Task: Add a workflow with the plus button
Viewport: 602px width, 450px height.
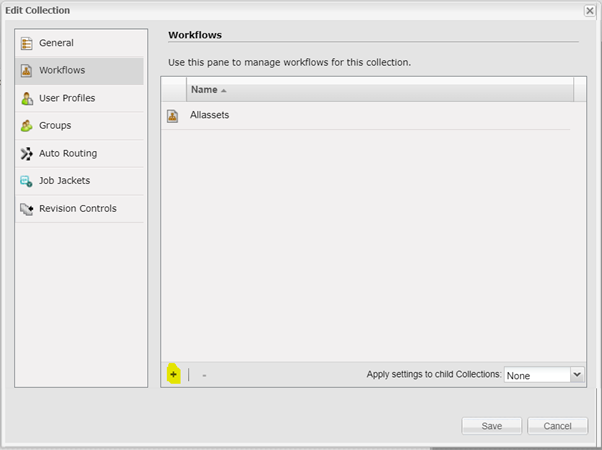Action: 174,374
